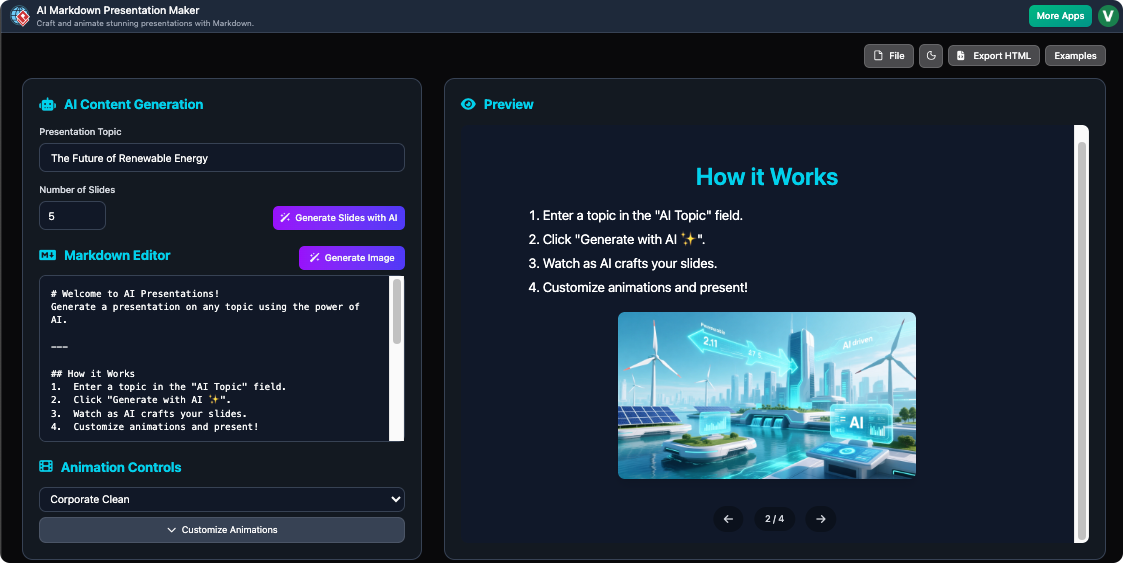This screenshot has height=563, width=1123.
Task: Open the Corporate Clean animation dropdown
Action: [x=222, y=499]
